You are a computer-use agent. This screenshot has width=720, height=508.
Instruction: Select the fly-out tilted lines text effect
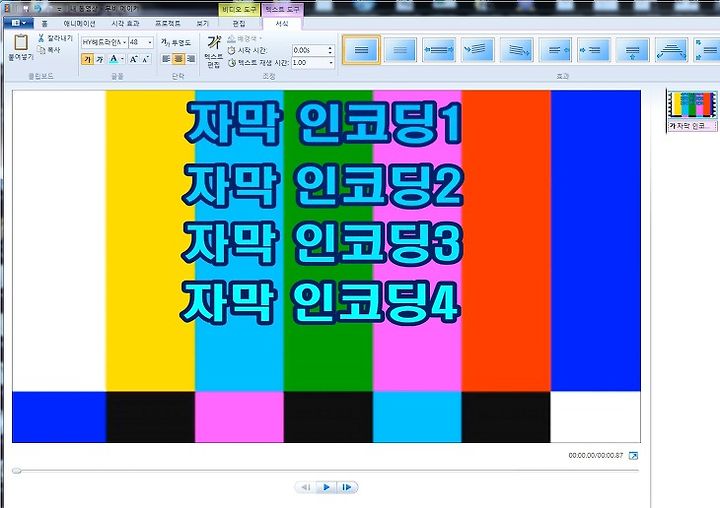coord(516,50)
